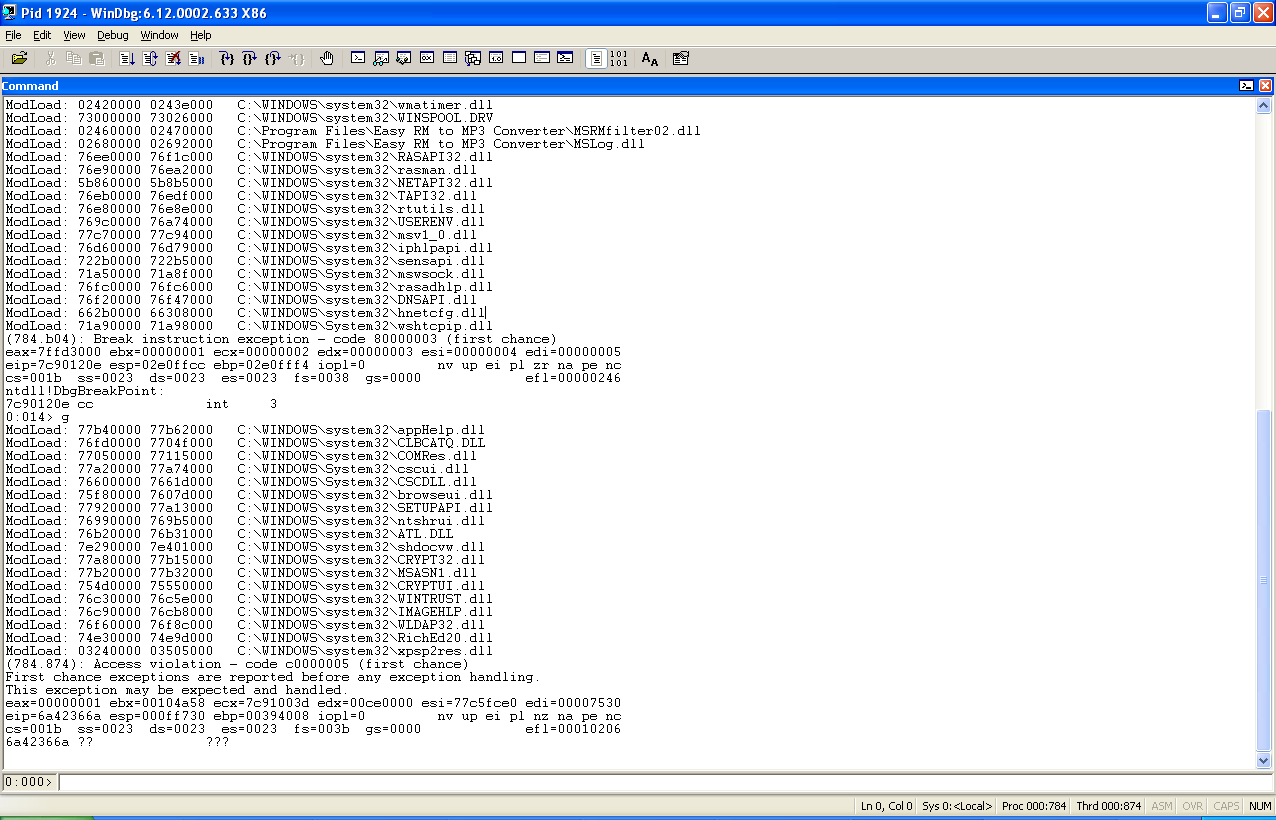Open the View menu
Screen dimensions: 1276x820
[74, 35]
